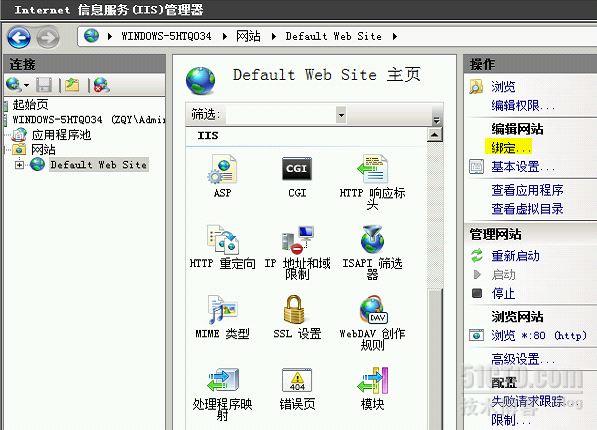Open the view options dropdown beside filter
Image resolution: width=597 pixels, height=430 pixels.
click(x=436, y=120)
